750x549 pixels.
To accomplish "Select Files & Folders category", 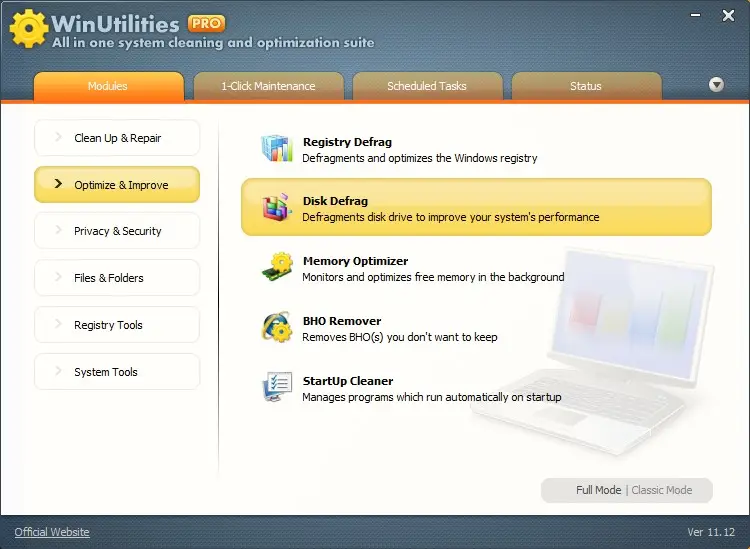I will click(x=117, y=278).
